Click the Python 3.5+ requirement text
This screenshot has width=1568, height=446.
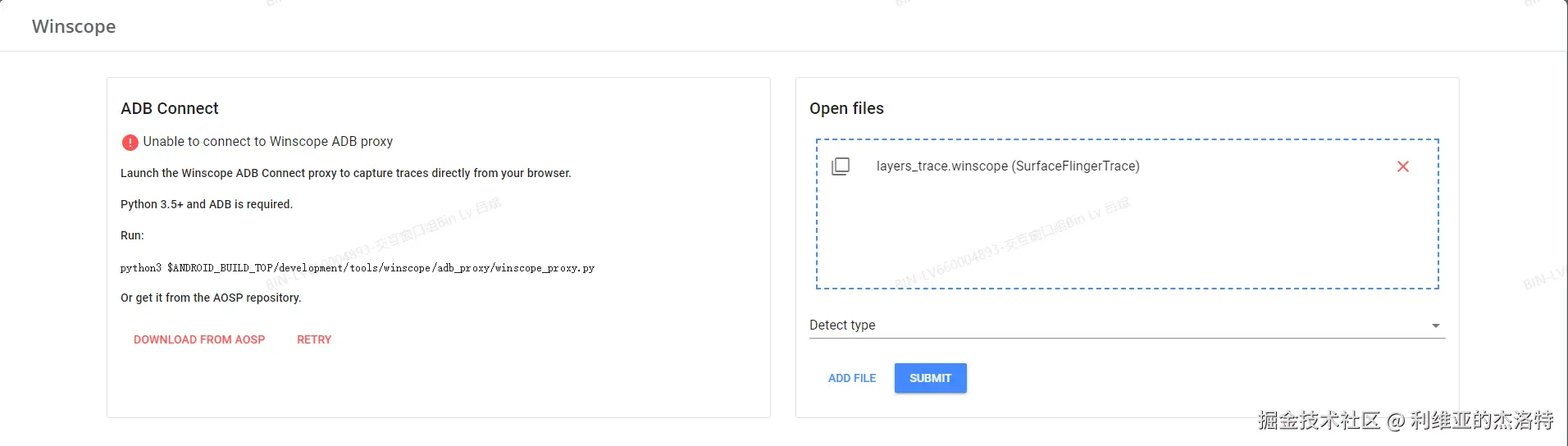[207, 204]
